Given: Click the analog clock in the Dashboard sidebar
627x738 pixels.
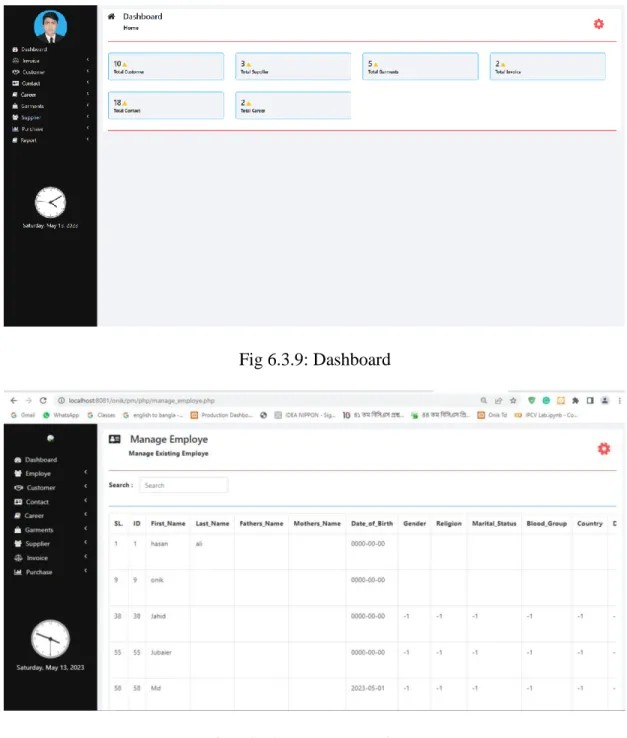Looking at the screenshot, I should click(50, 202).
